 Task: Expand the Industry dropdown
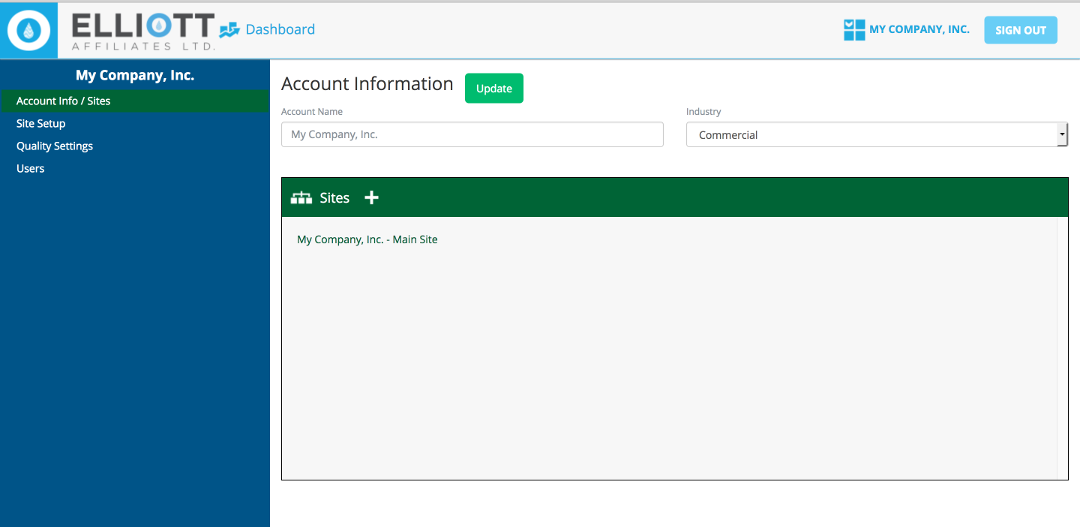point(876,135)
